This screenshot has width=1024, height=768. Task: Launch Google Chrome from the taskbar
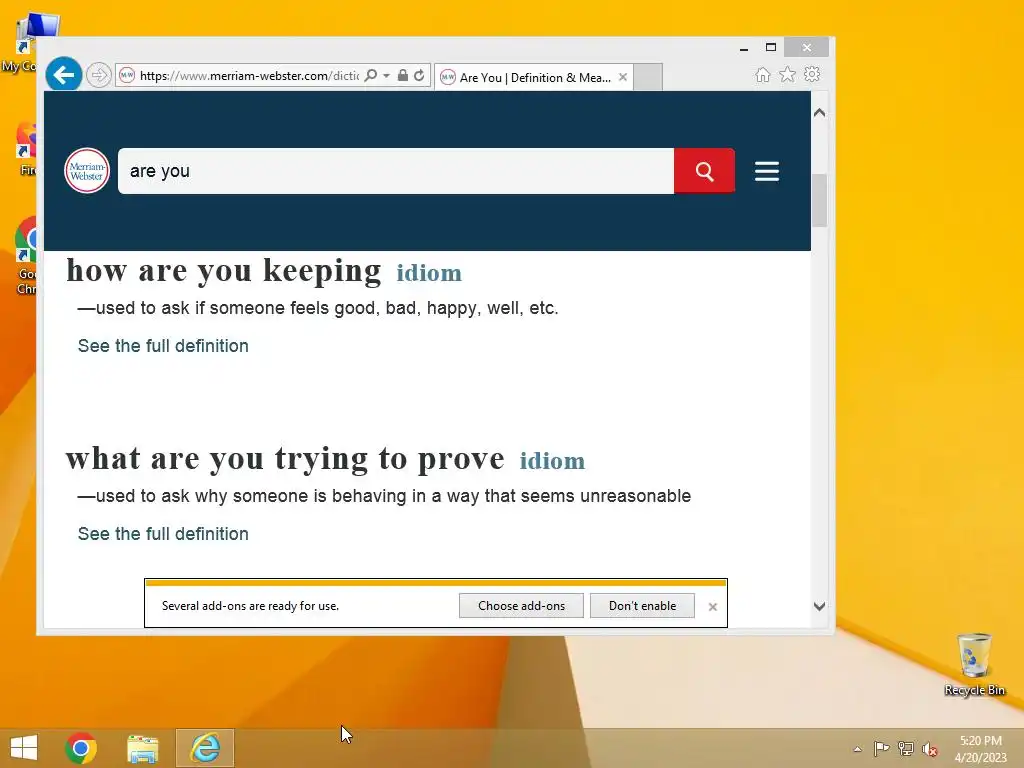pos(81,748)
